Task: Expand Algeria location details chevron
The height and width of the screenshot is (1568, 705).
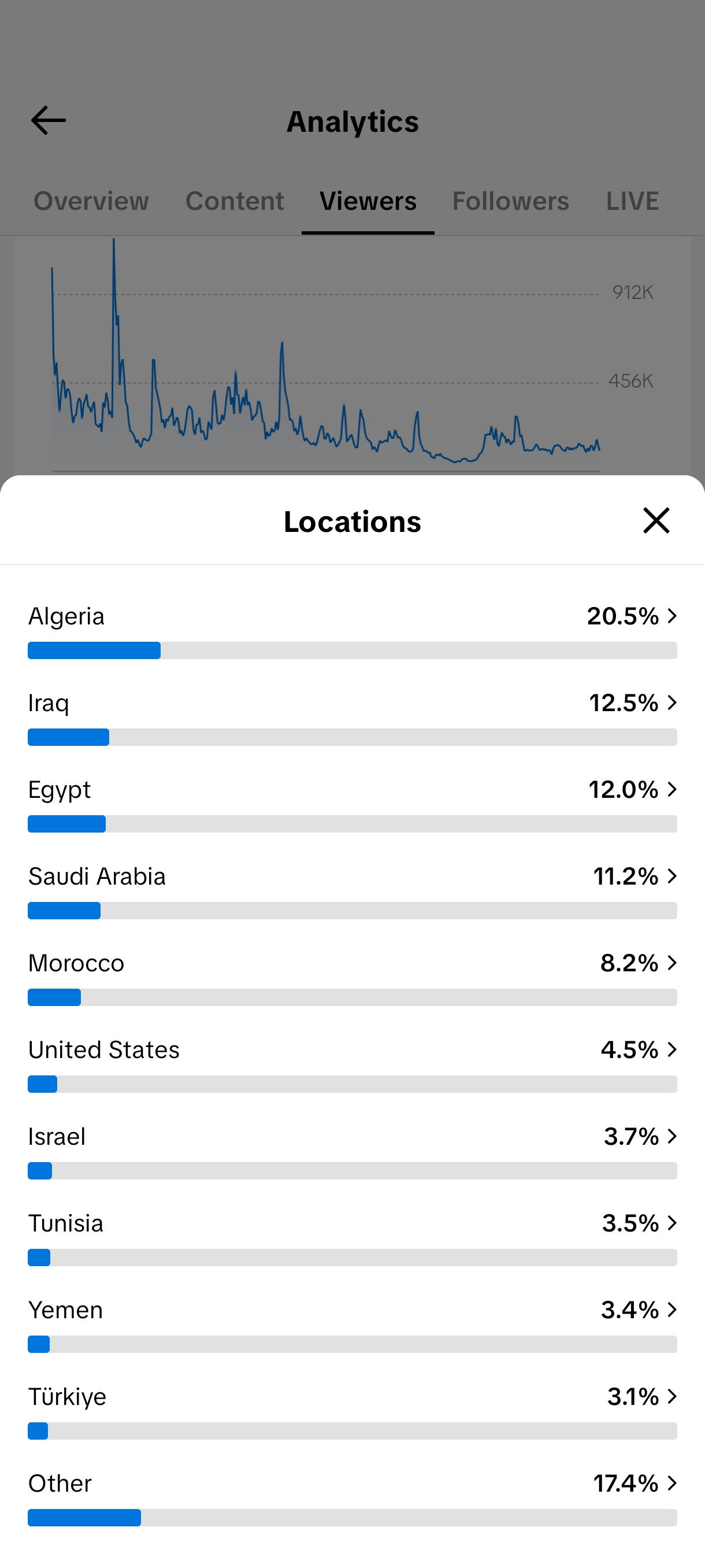Action: click(x=671, y=616)
